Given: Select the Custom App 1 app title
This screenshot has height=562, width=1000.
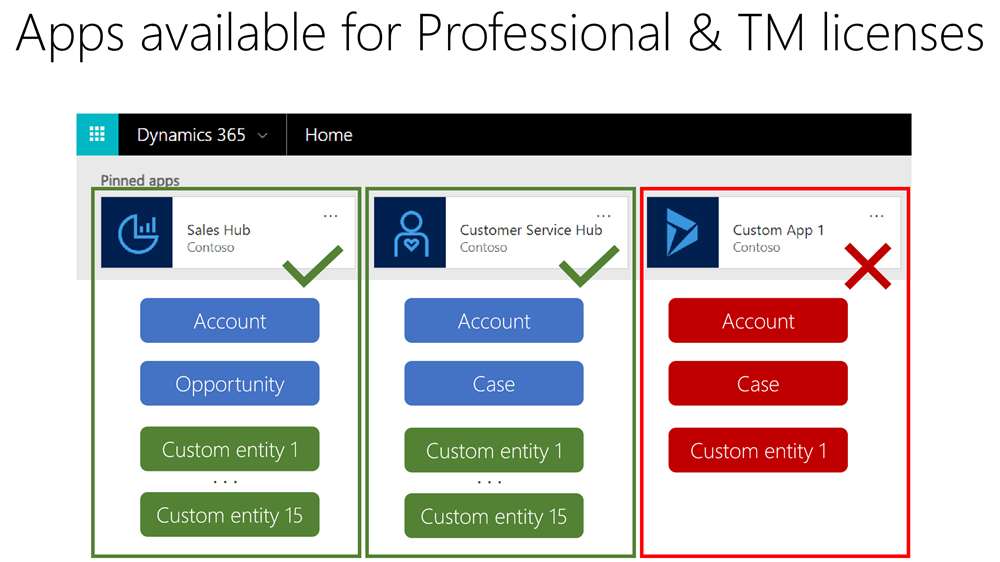Looking at the screenshot, I should (x=778, y=230).
